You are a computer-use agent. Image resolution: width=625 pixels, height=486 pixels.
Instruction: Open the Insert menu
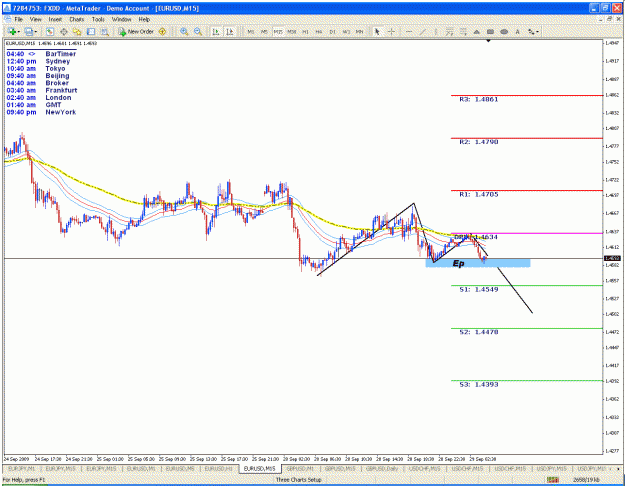click(55, 19)
